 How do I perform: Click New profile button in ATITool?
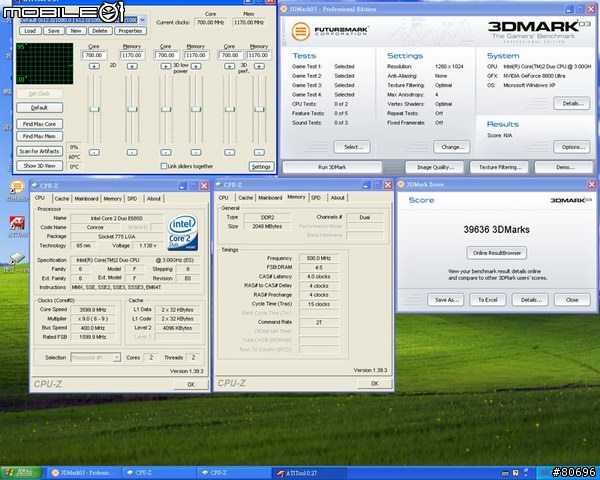[x=76, y=31]
